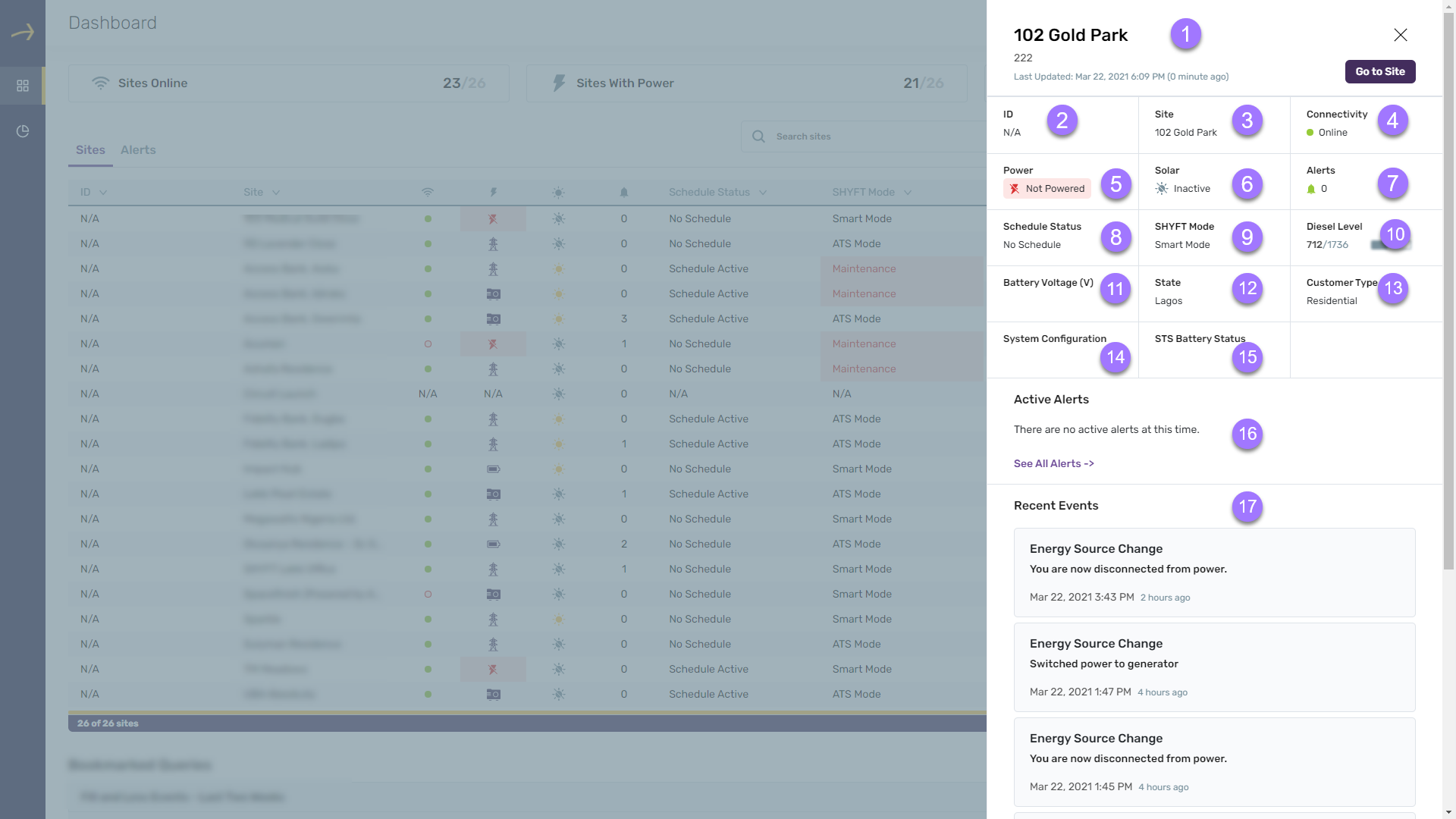Click generator icon in last table row
This screenshot has height=819, width=1456.
(493, 694)
